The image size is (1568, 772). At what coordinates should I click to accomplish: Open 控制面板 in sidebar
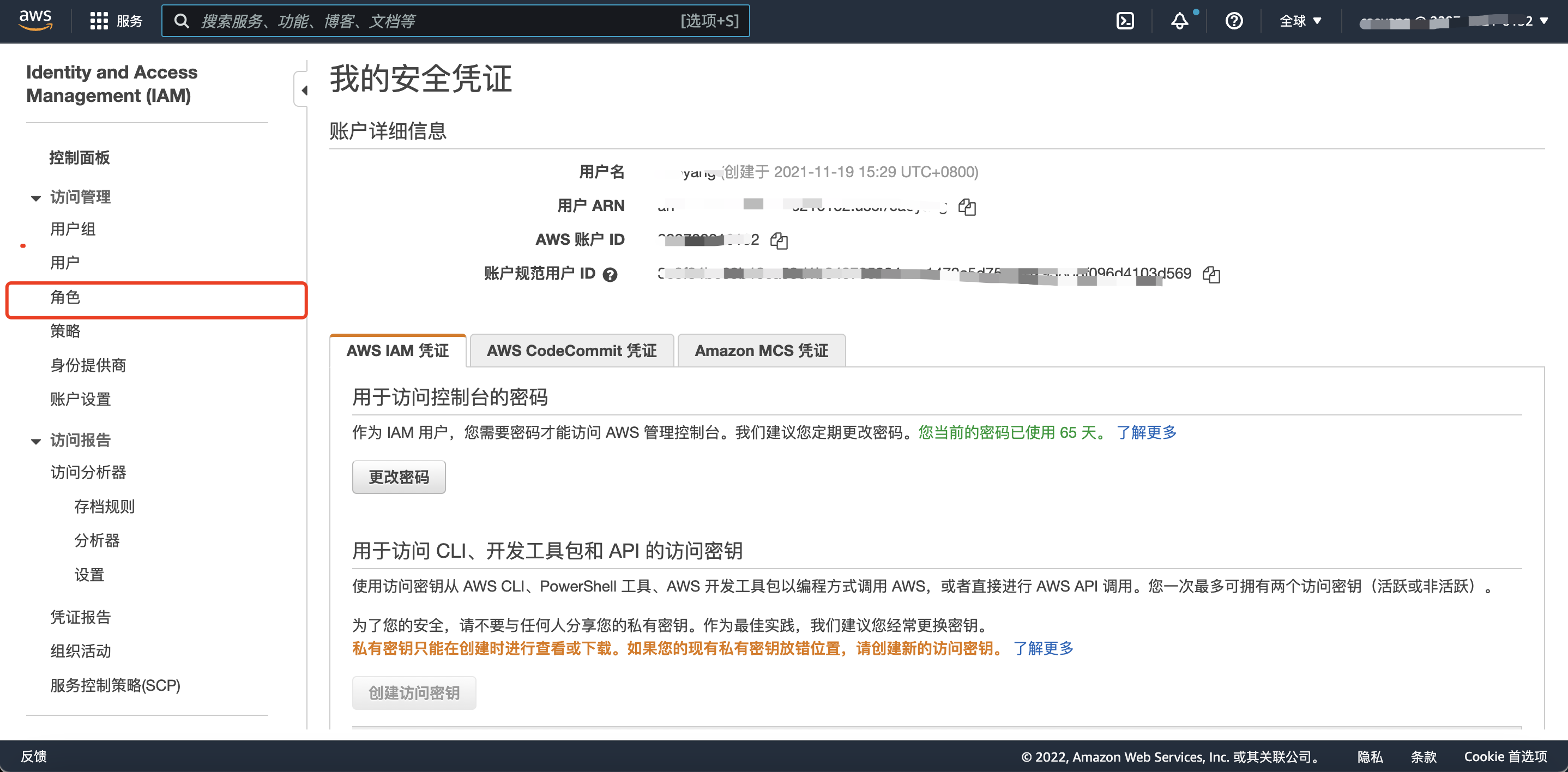coord(79,158)
